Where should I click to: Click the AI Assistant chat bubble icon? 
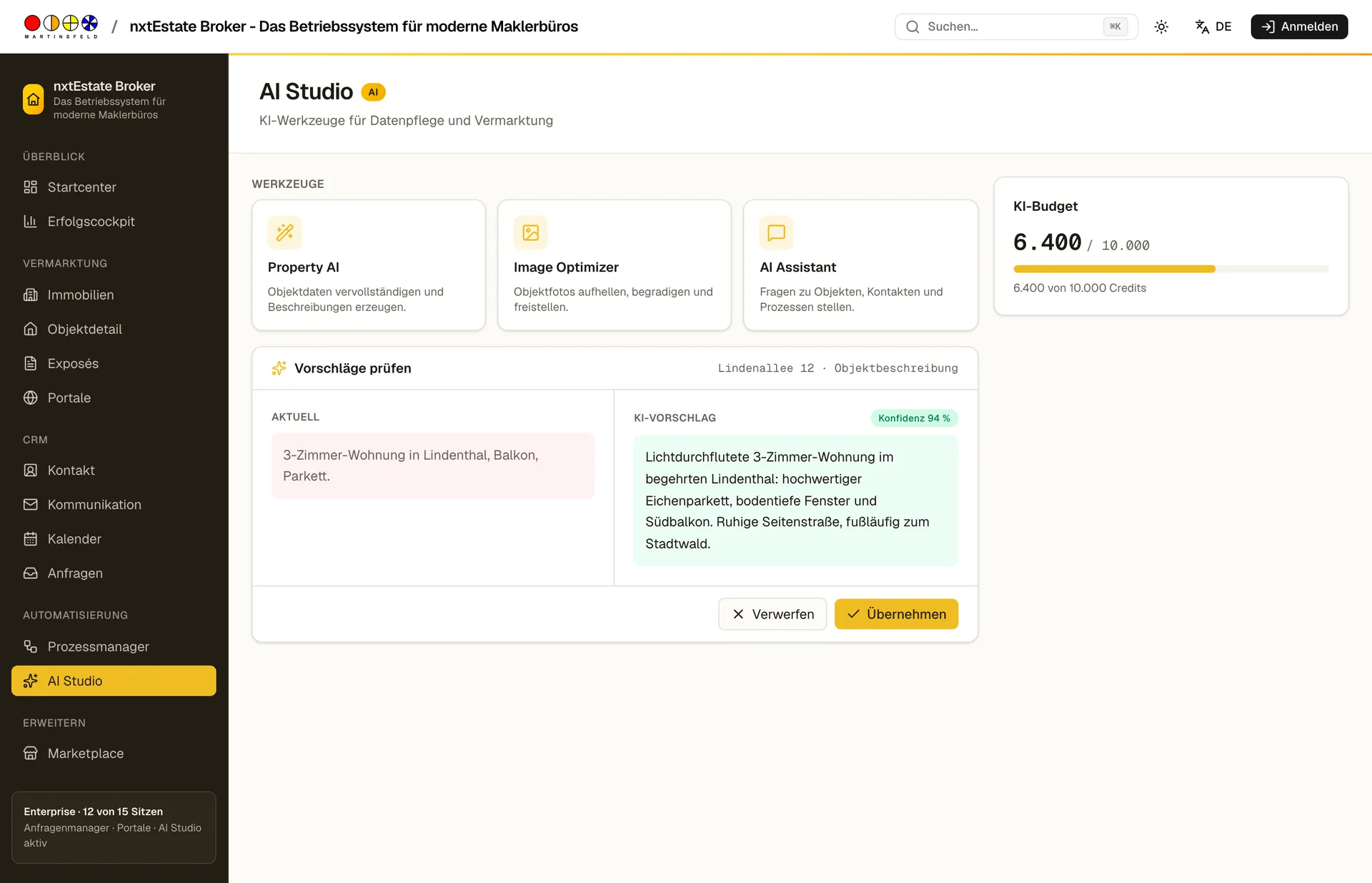(776, 232)
